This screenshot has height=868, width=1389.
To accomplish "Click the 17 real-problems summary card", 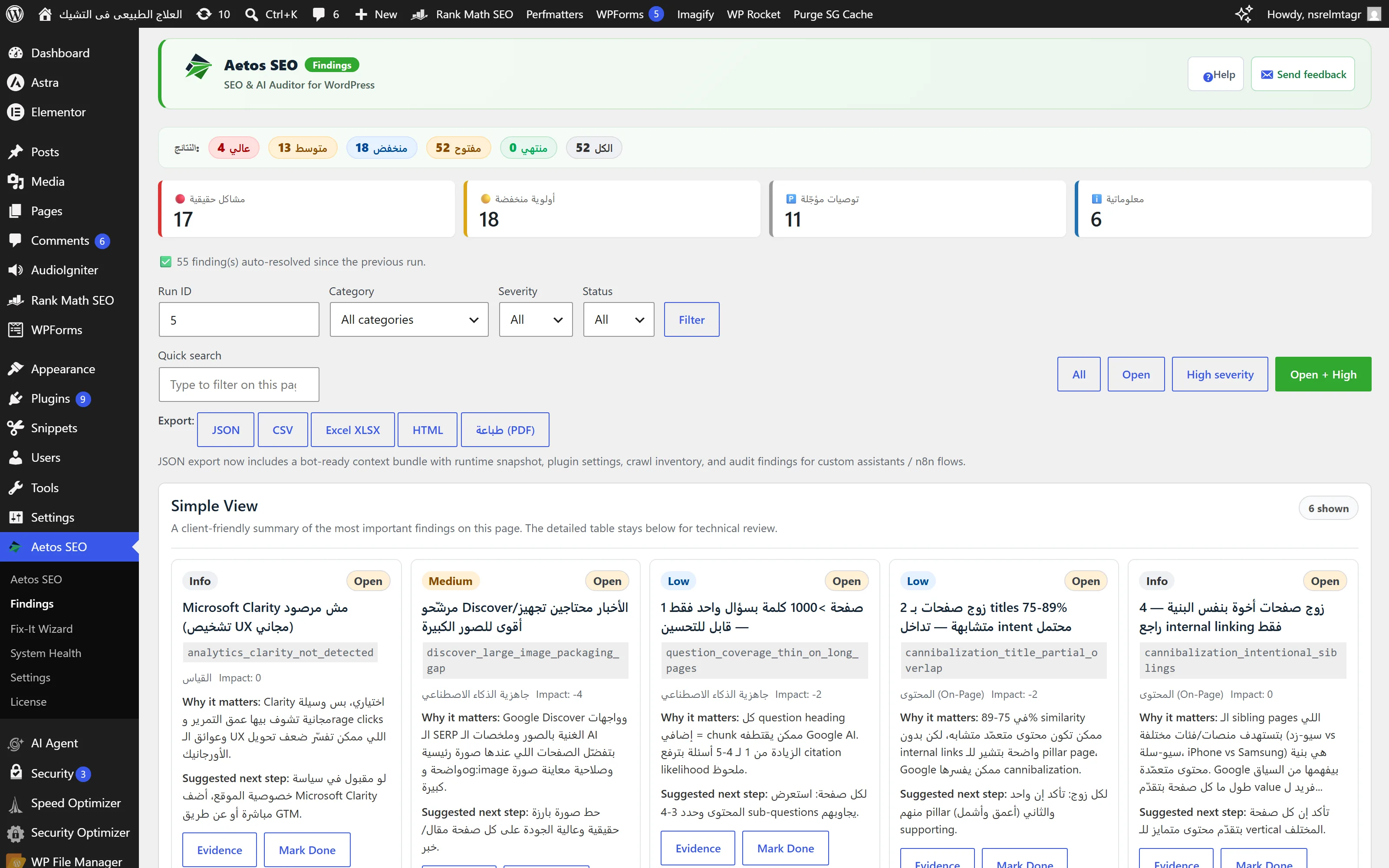I will tap(306, 209).
